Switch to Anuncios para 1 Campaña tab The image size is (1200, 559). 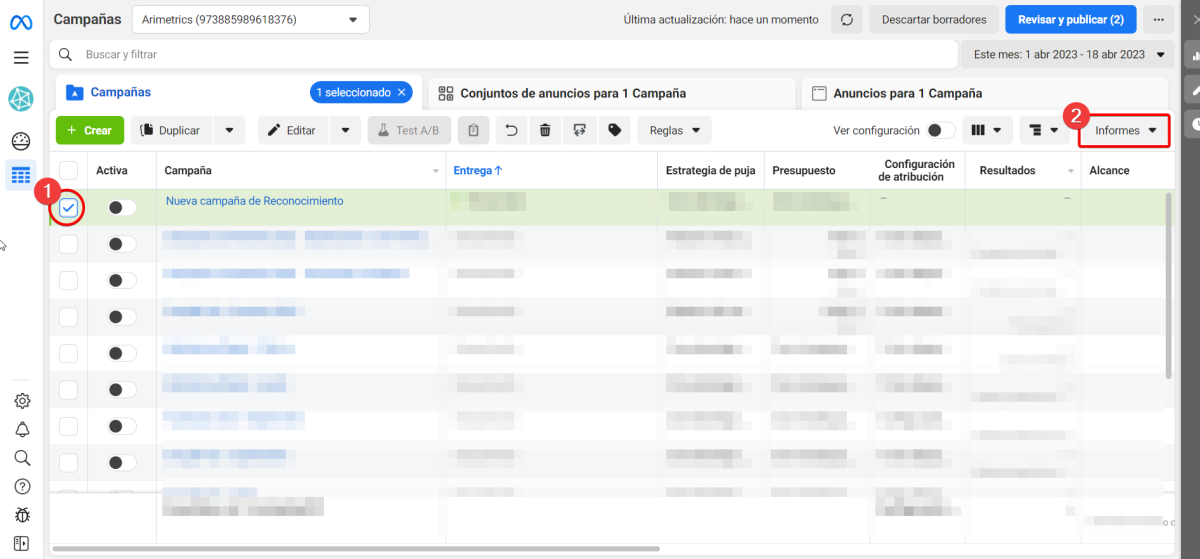907,93
